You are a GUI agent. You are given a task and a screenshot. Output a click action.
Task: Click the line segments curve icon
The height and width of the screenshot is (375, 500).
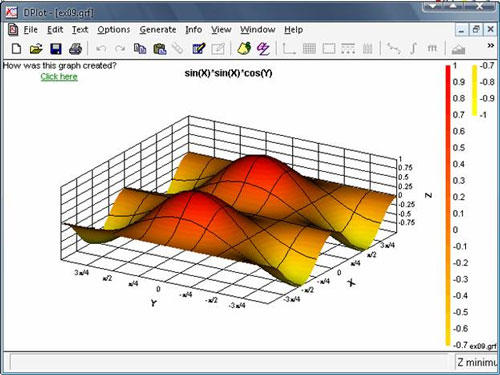[x=393, y=49]
